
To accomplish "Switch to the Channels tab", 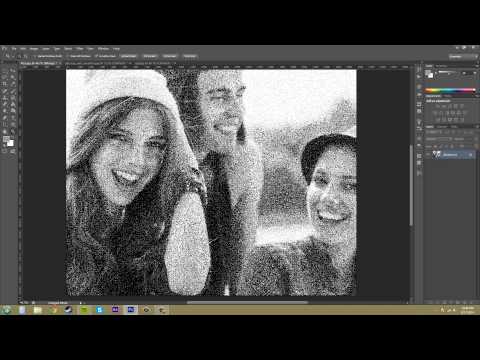I will coord(442,127).
